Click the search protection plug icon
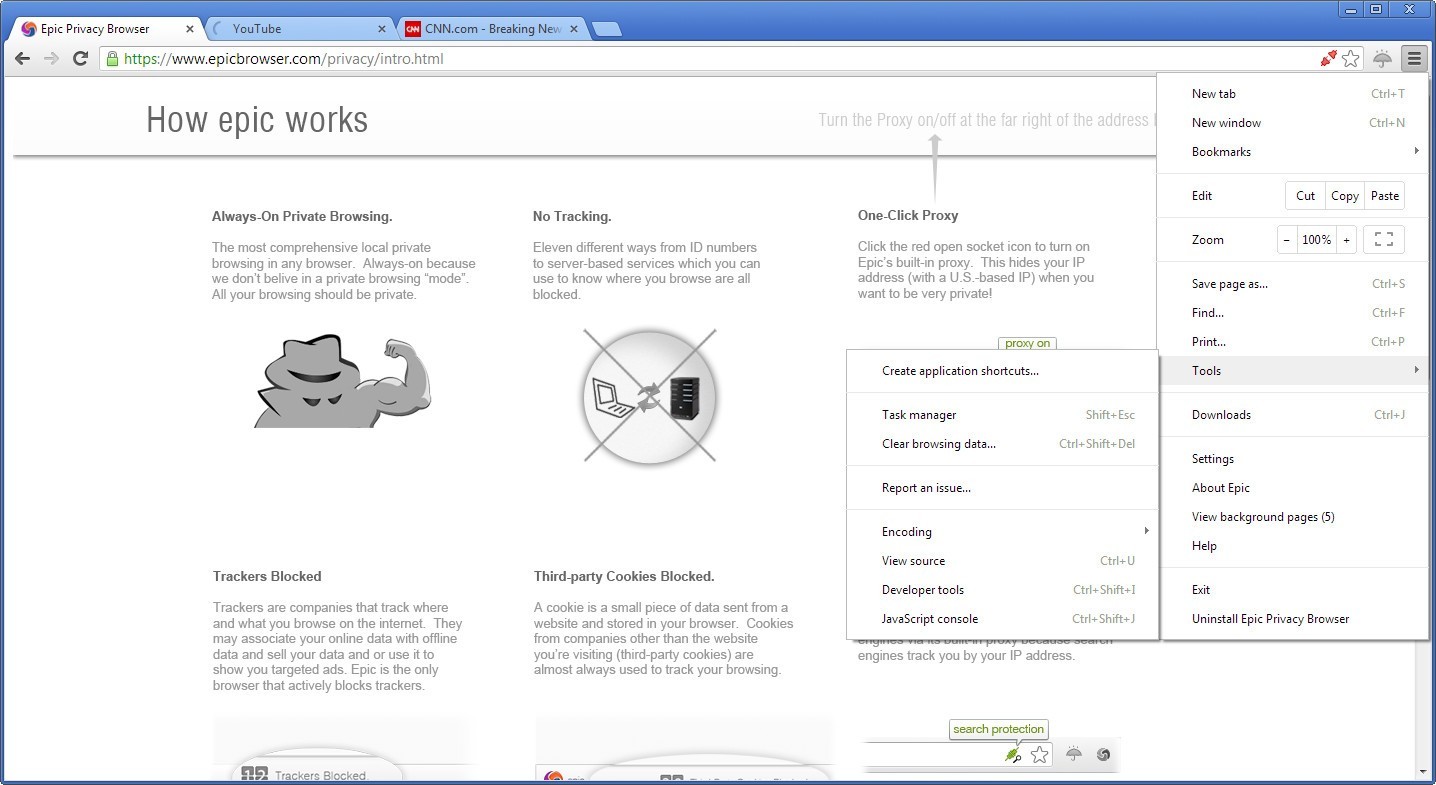This screenshot has height=785, width=1436. click(x=1014, y=755)
